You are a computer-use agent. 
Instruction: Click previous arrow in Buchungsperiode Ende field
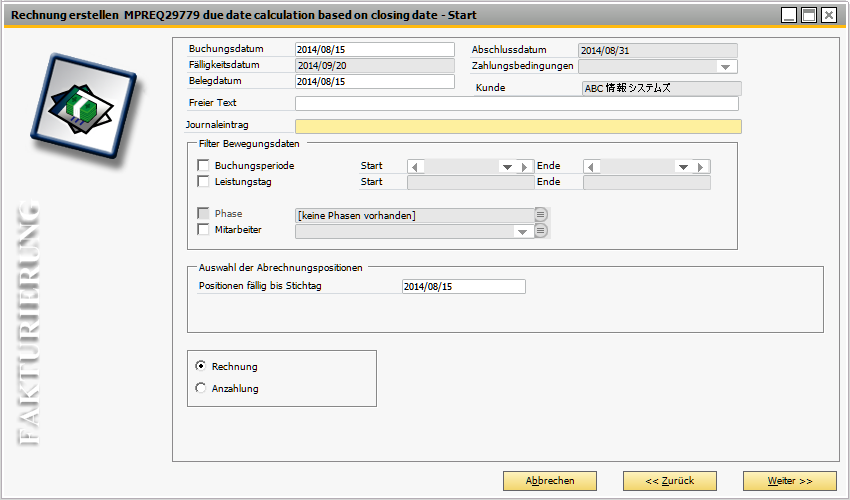click(x=591, y=167)
